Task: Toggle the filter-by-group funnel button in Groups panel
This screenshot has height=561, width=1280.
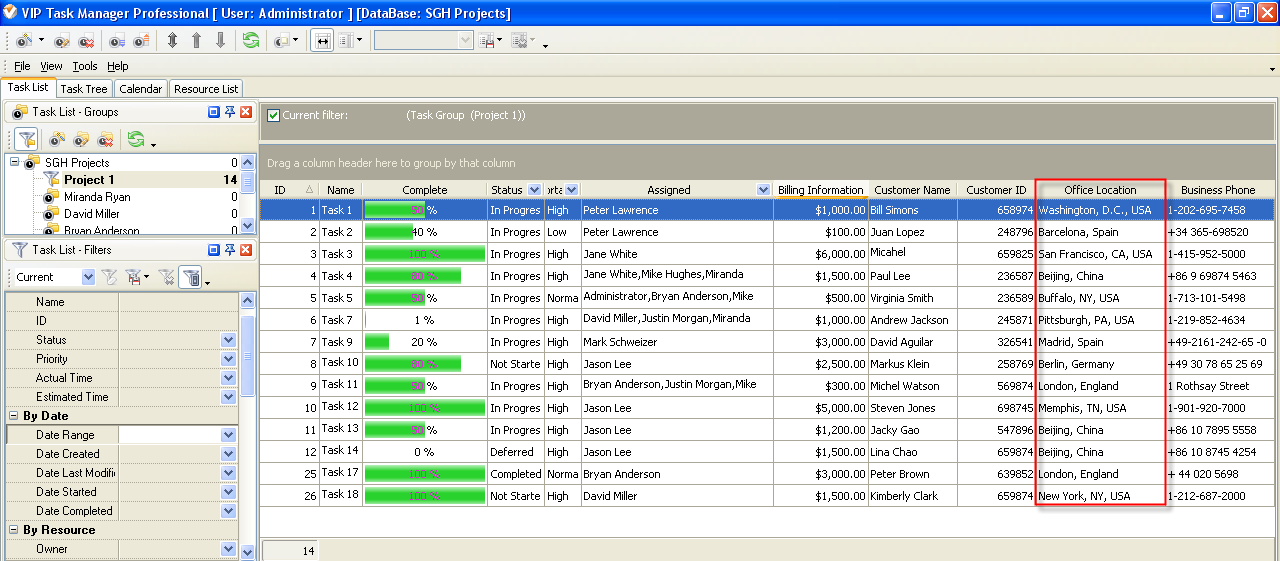Action: click(x=26, y=140)
